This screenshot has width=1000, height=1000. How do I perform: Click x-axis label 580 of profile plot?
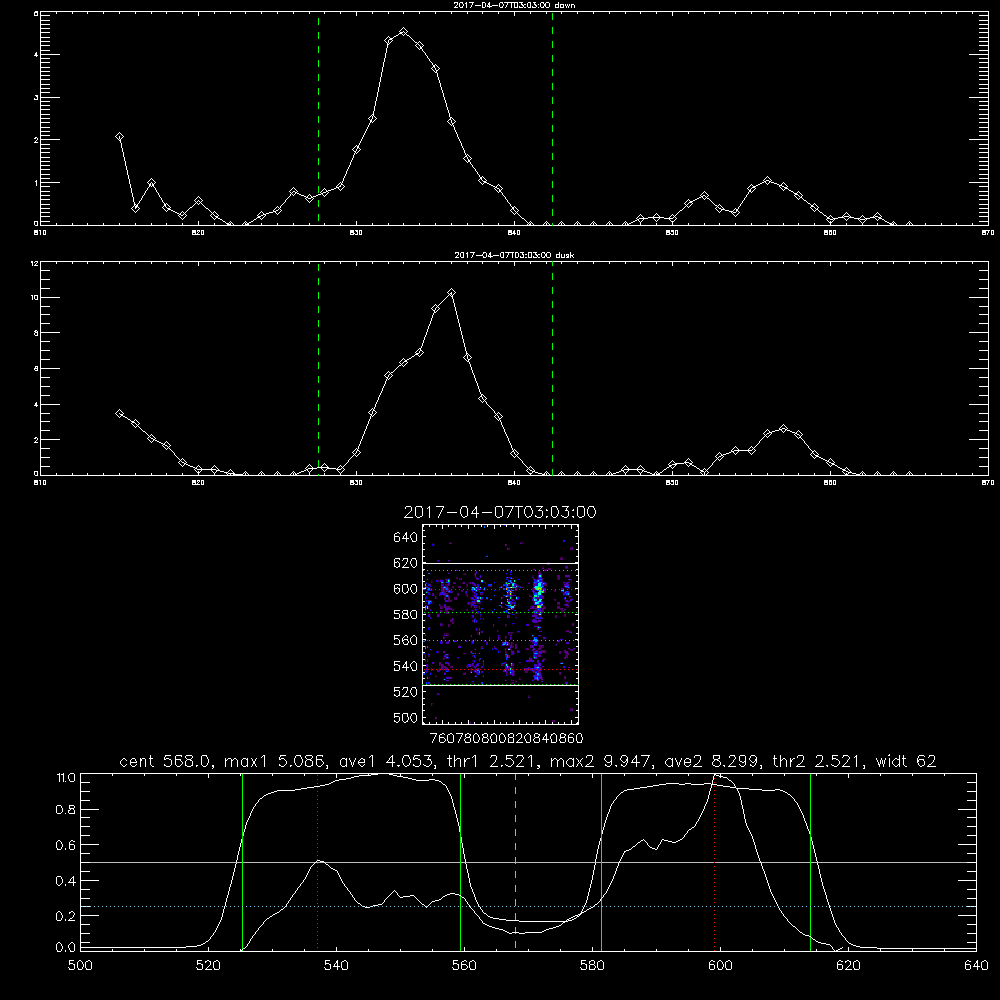592,965
